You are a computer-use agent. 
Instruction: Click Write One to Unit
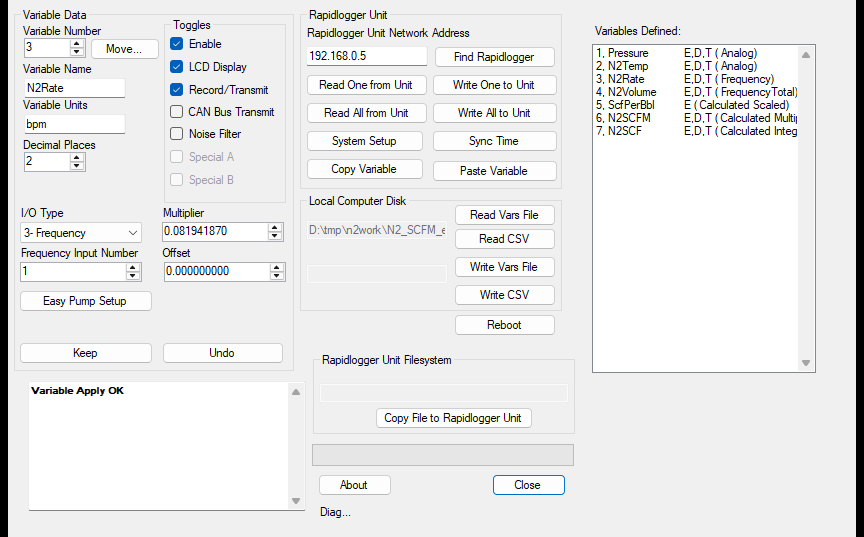point(494,85)
